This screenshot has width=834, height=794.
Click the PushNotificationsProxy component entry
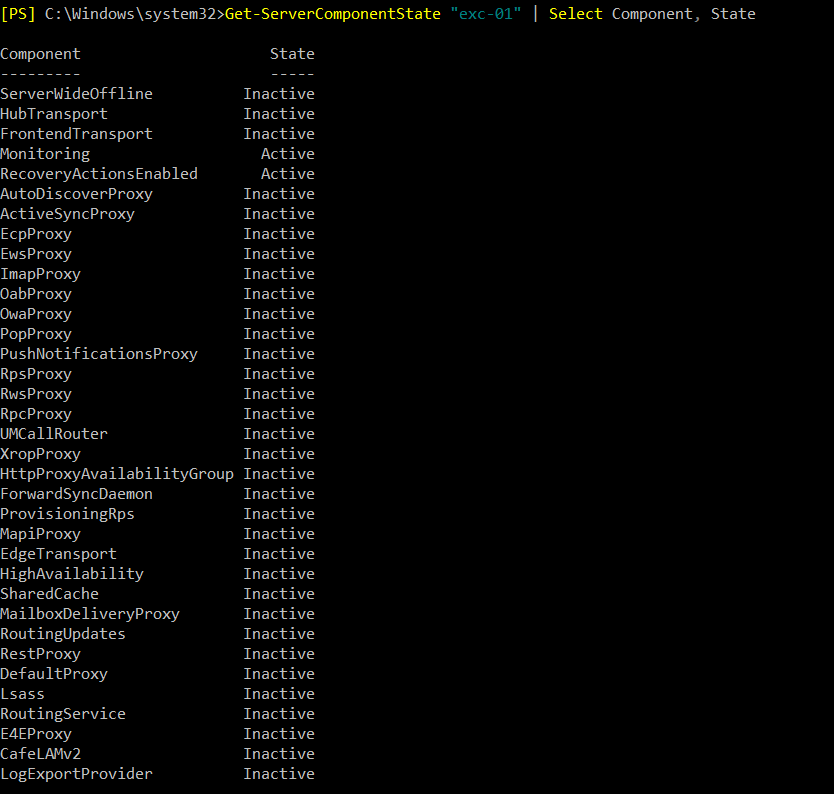tap(99, 354)
